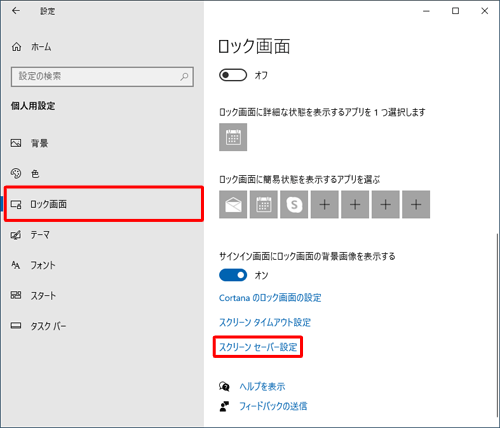This screenshot has height=428, width=500.
Task: Click the 設定の検索 search field
Action: click(x=102, y=77)
